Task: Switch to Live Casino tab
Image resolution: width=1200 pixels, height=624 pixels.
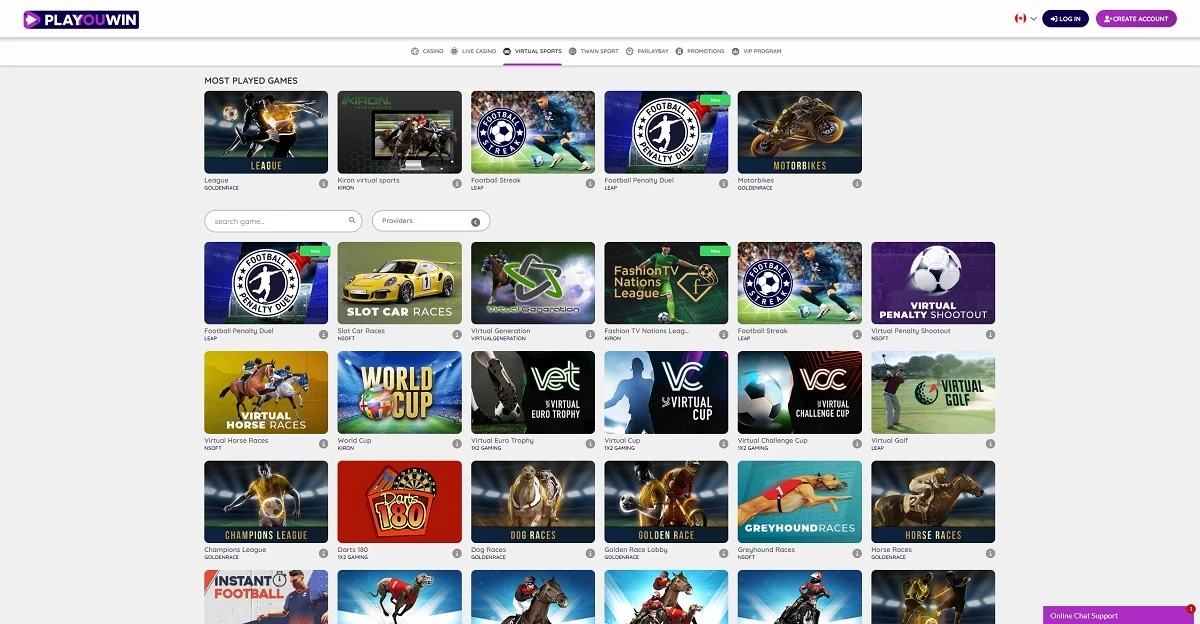Action: (x=473, y=51)
